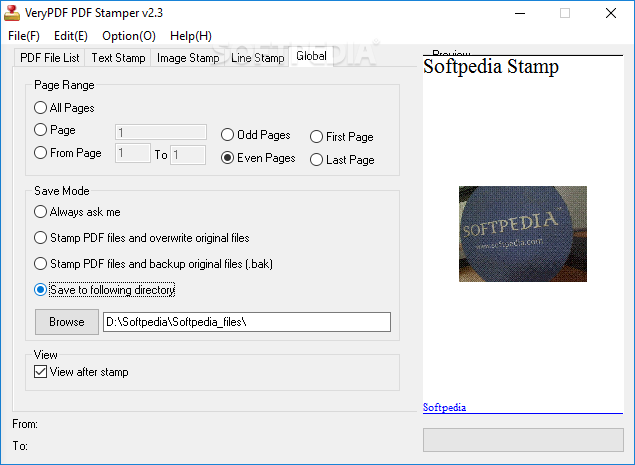Click the empty button below the preview
Screen dimensions: 635x465
tap(523, 440)
